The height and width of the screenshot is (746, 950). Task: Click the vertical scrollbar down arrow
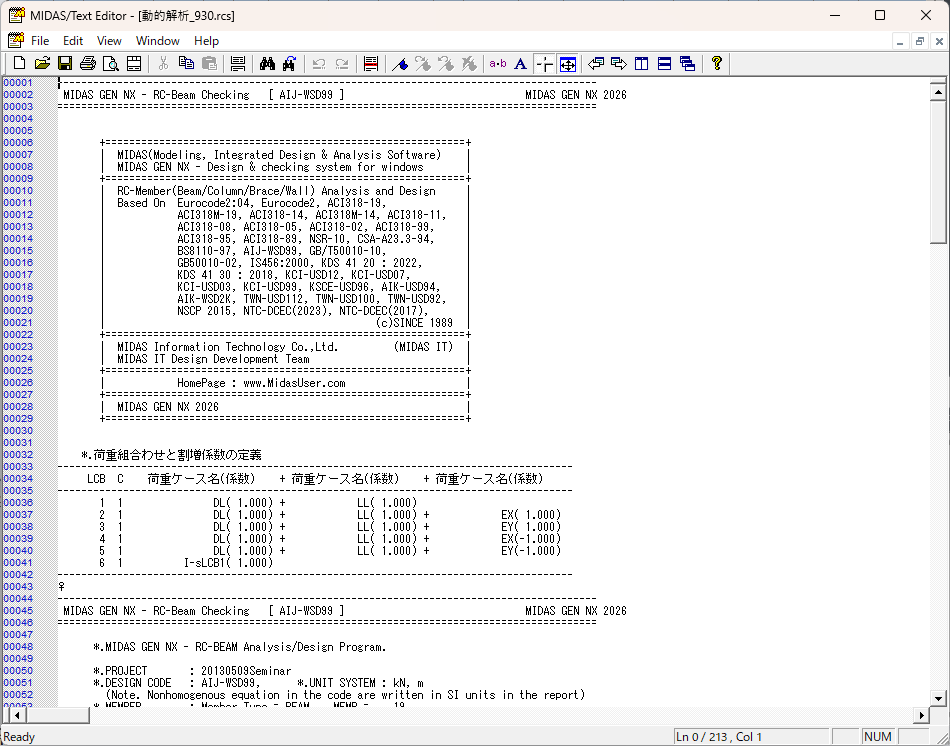[938, 698]
